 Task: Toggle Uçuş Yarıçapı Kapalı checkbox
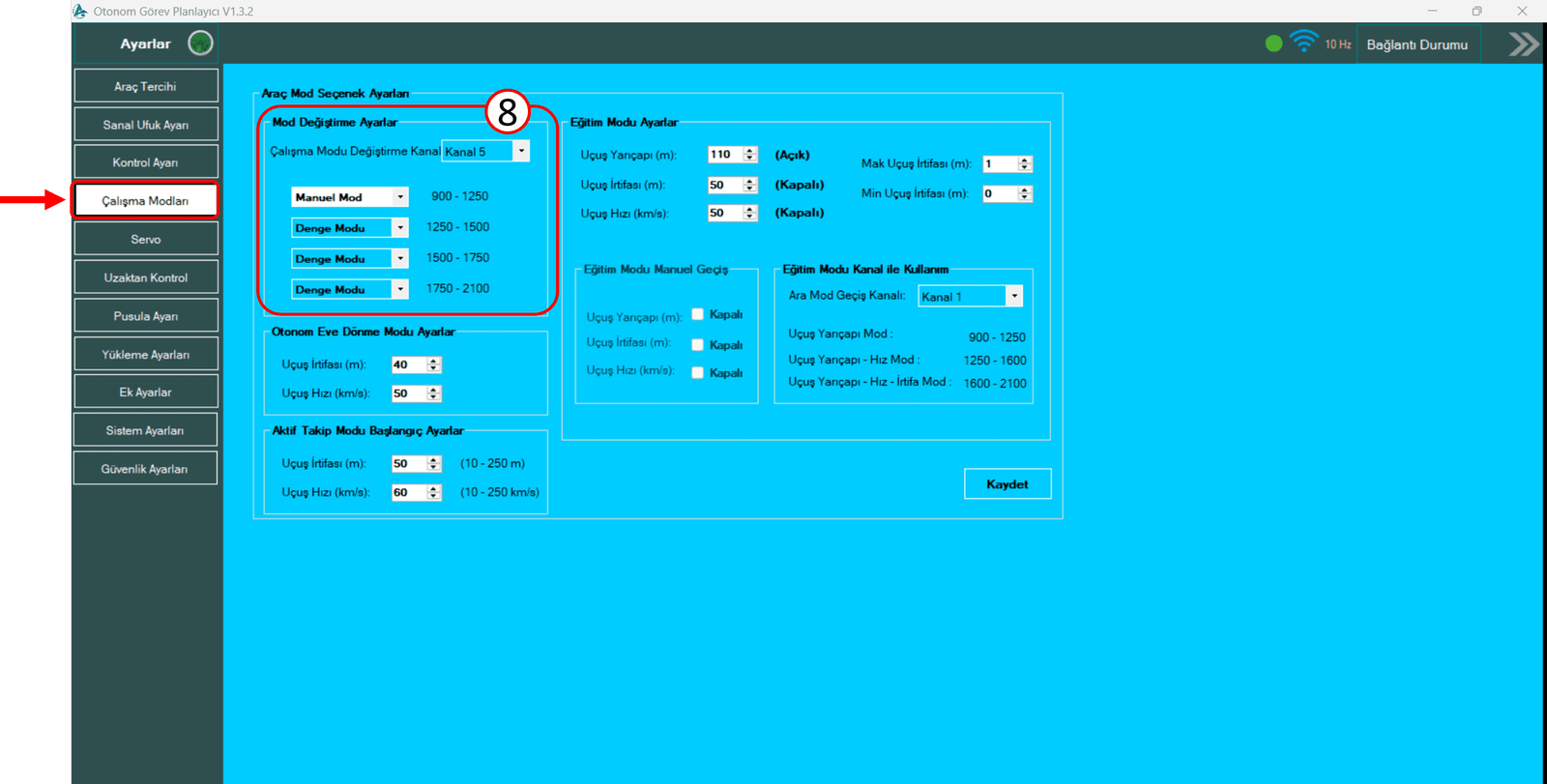point(698,314)
